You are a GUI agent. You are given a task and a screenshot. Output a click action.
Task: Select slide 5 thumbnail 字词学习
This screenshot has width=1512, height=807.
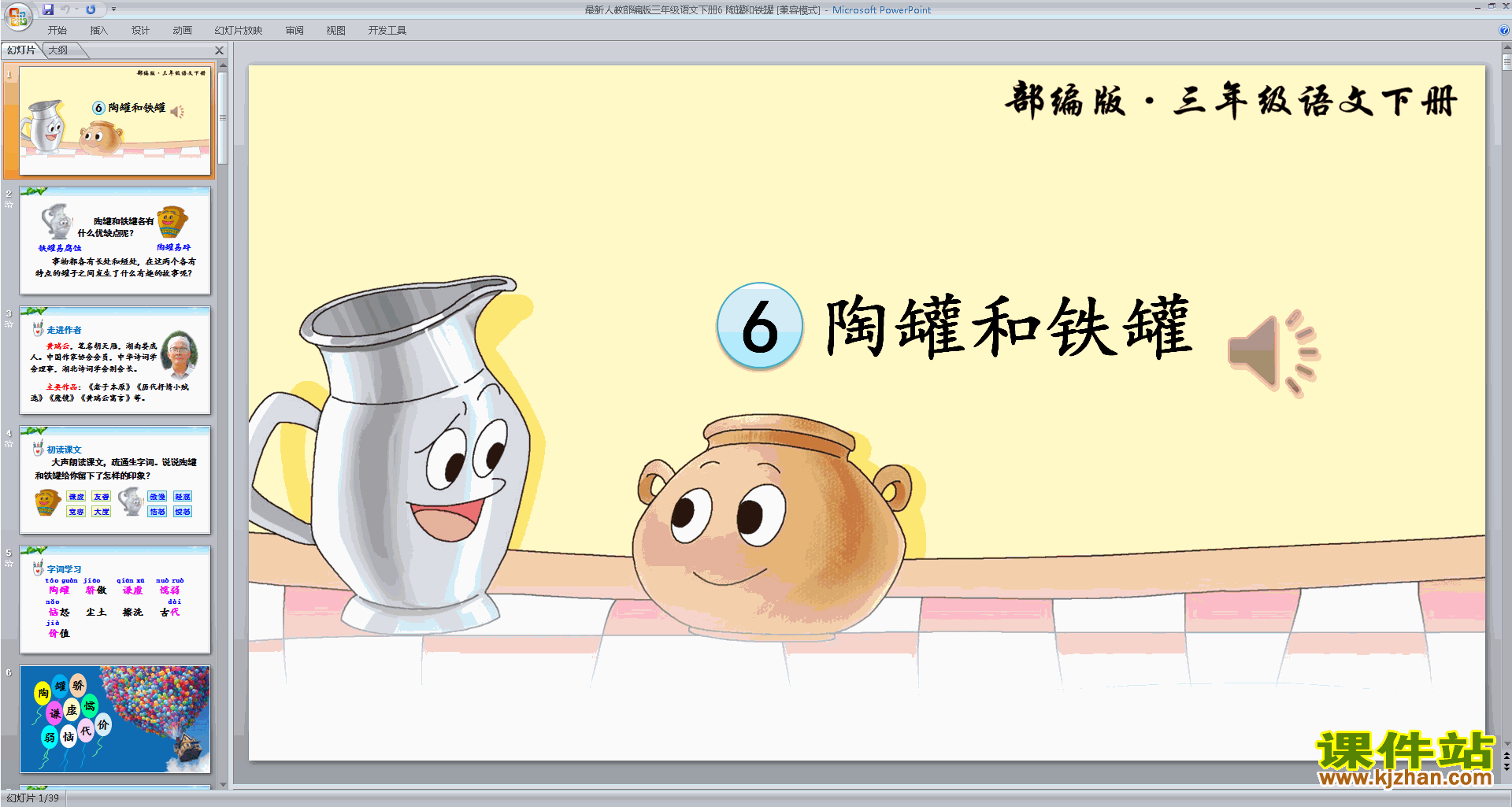click(x=115, y=599)
